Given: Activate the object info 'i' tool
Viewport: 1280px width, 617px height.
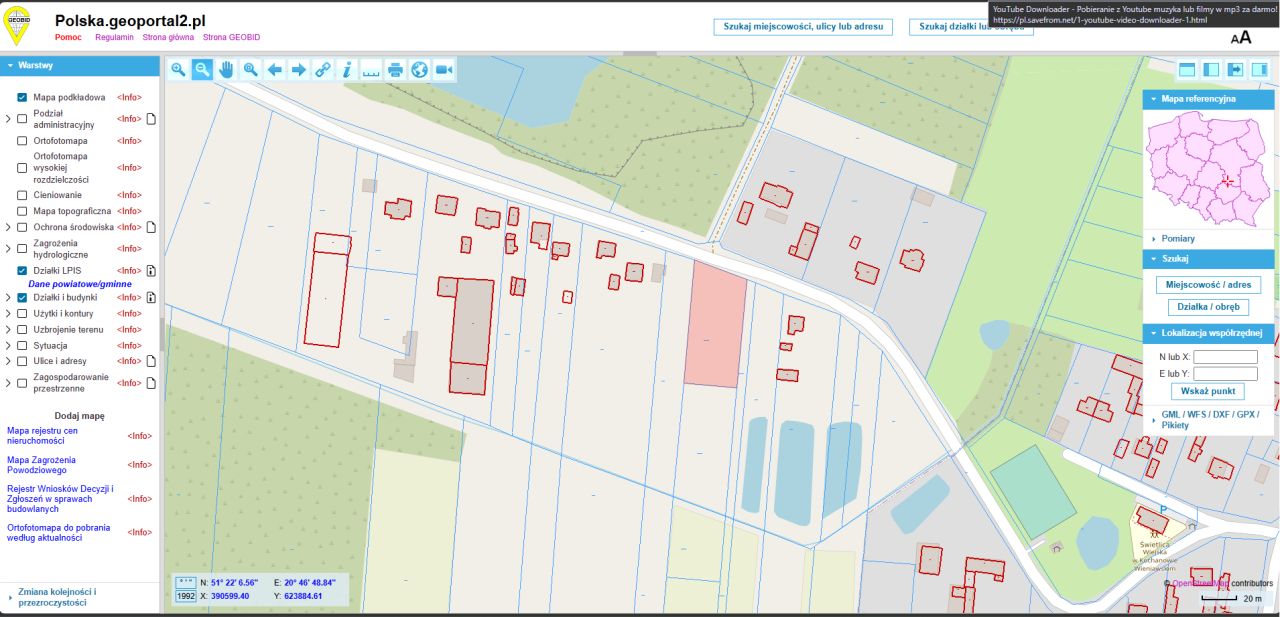Looking at the screenshot, I should pos(346,69).
